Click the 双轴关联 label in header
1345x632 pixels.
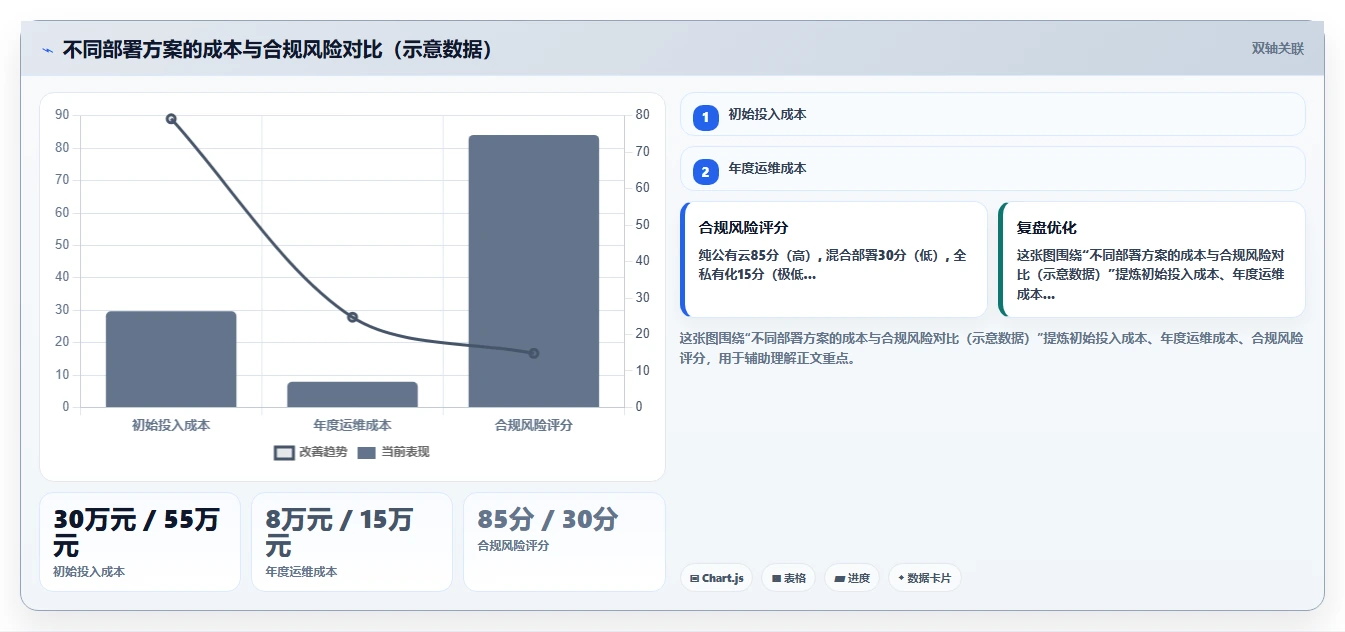tap(1277, 48)
